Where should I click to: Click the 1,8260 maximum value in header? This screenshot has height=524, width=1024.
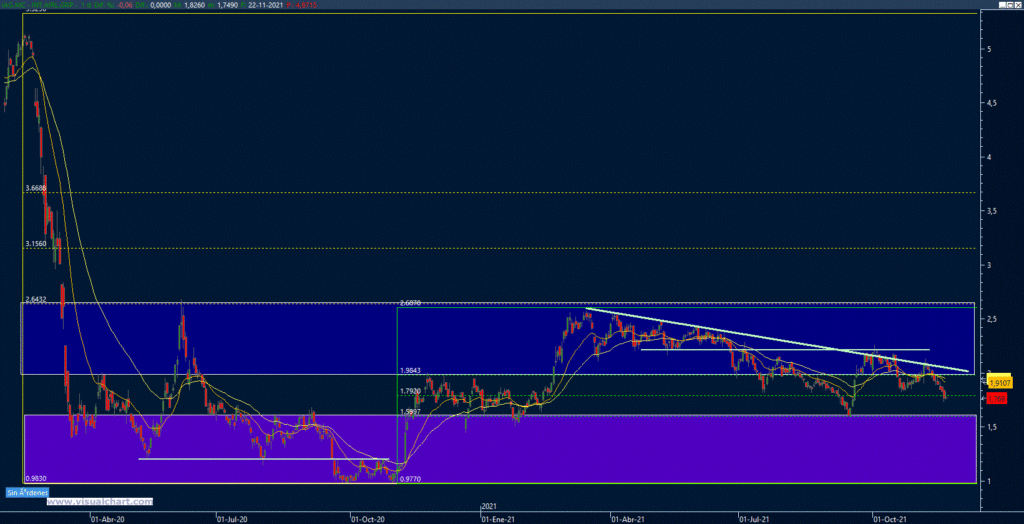[x=196, y=4]
